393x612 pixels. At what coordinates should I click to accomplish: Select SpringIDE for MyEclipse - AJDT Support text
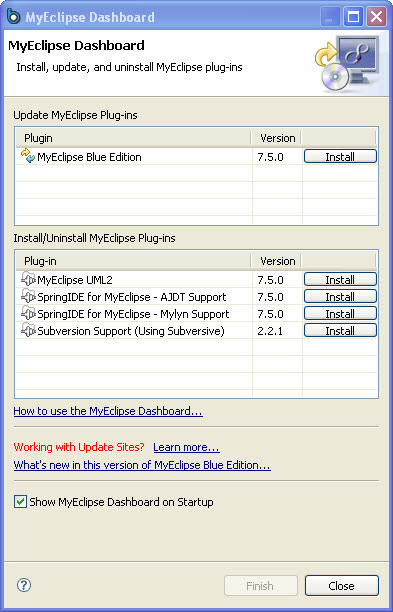[132, 297]
